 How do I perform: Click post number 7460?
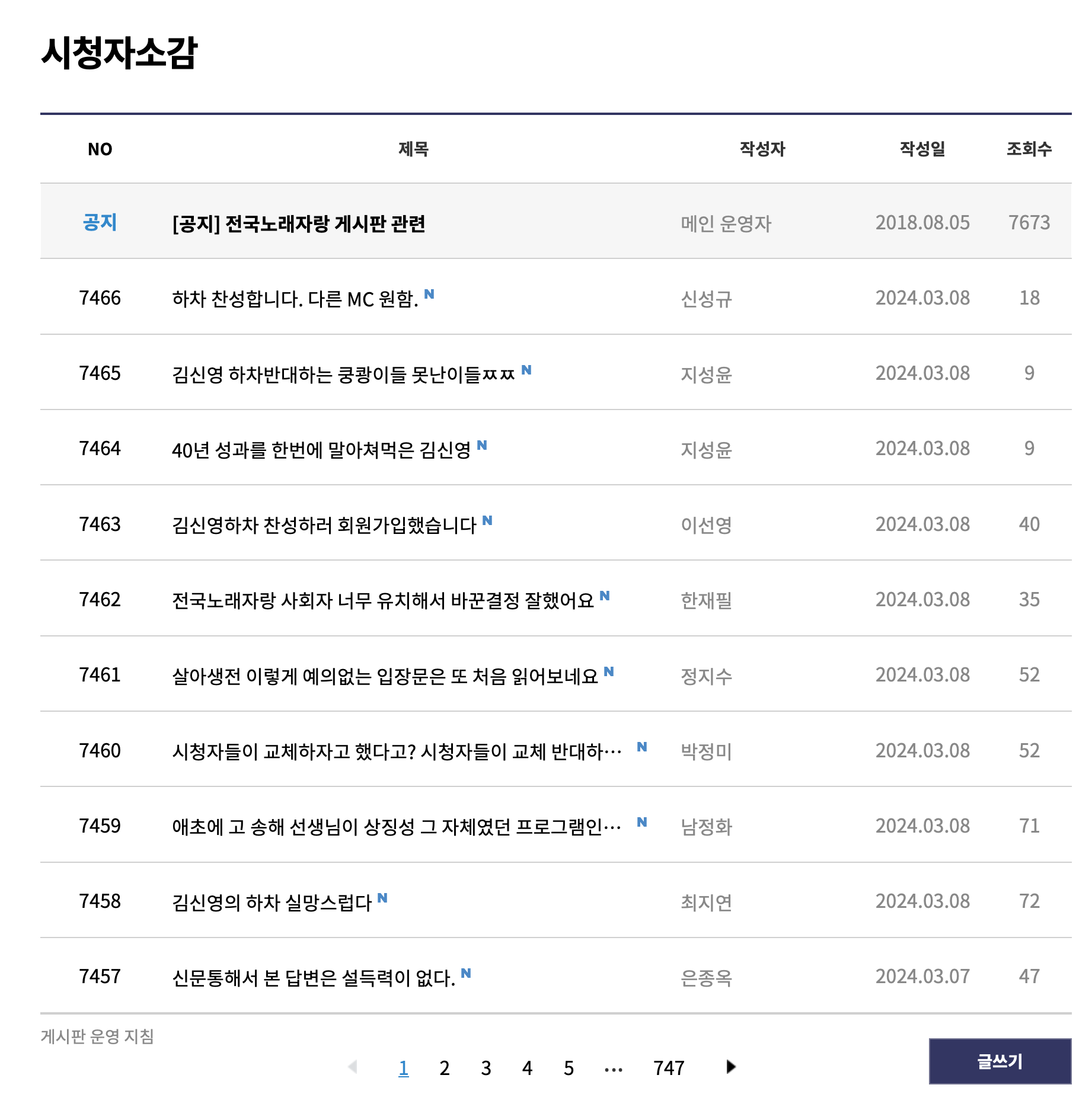click(x=100, y=750)
